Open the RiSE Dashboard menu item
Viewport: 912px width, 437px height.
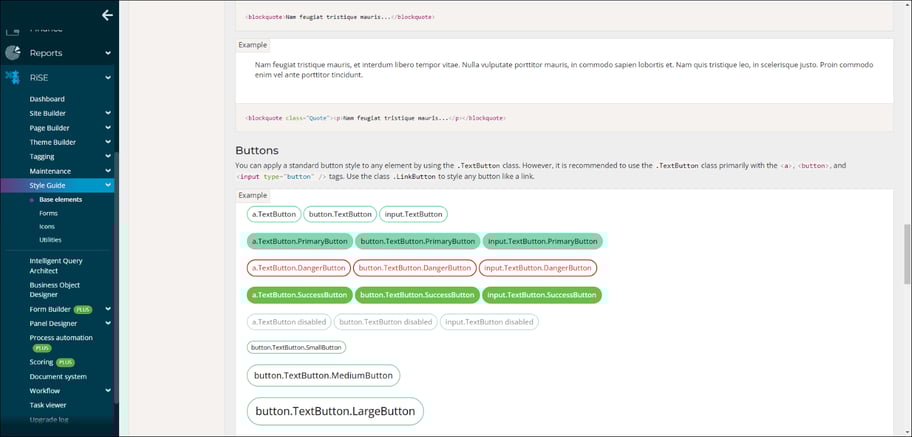point(47,99)
